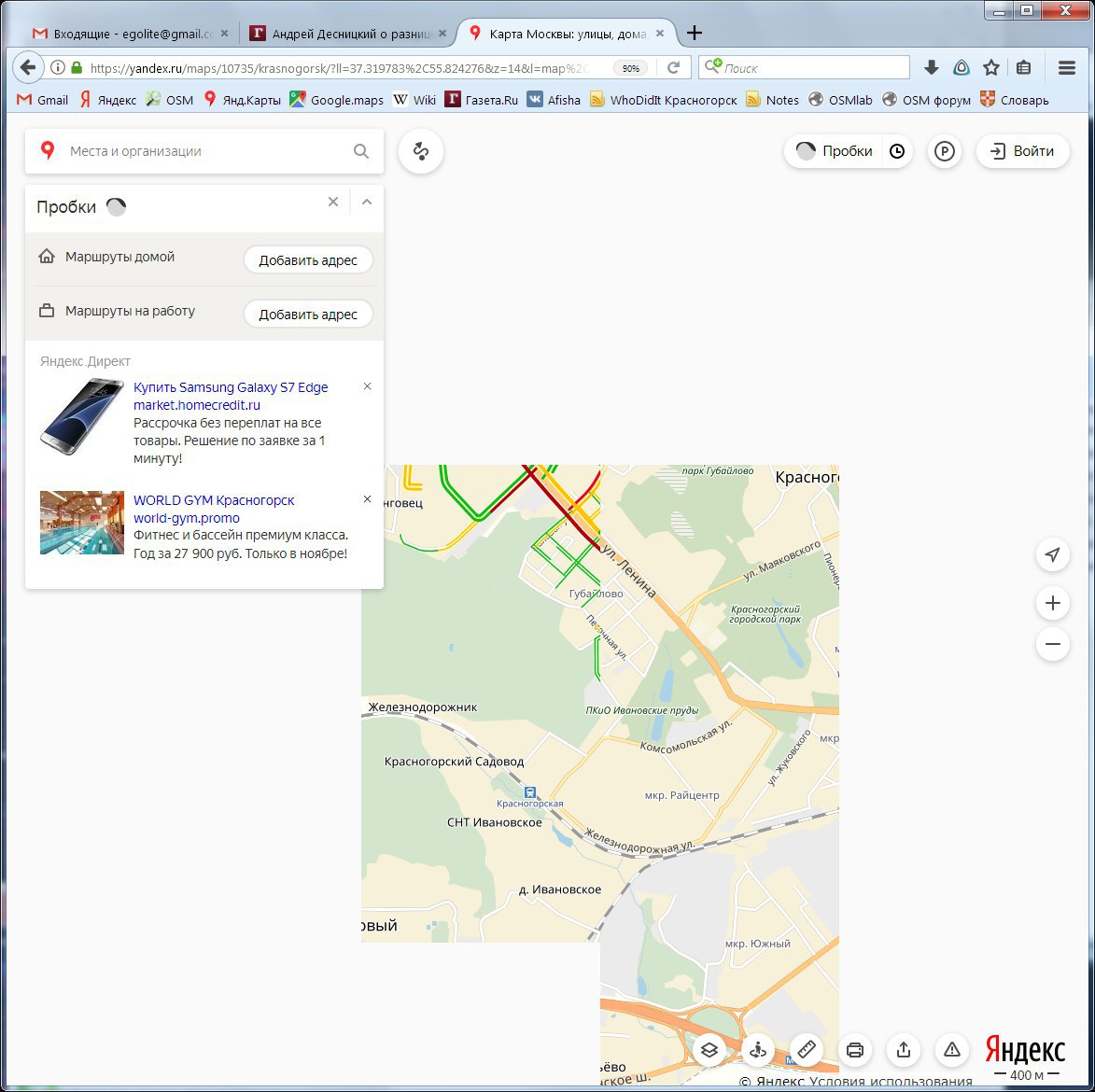
Task: Locate my position on map
Action: (1052, 555)
